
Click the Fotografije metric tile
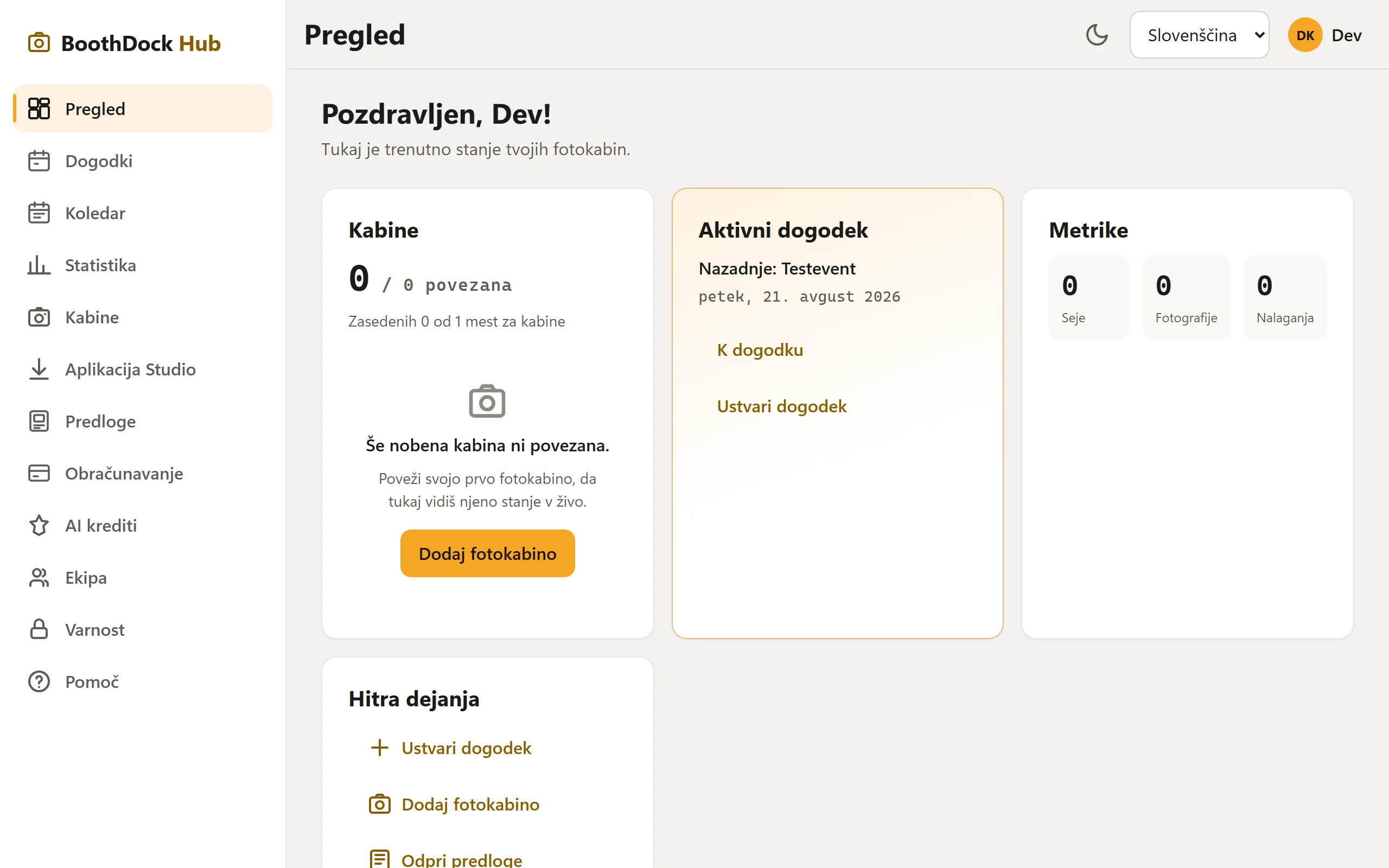(x=1186, y=297)
